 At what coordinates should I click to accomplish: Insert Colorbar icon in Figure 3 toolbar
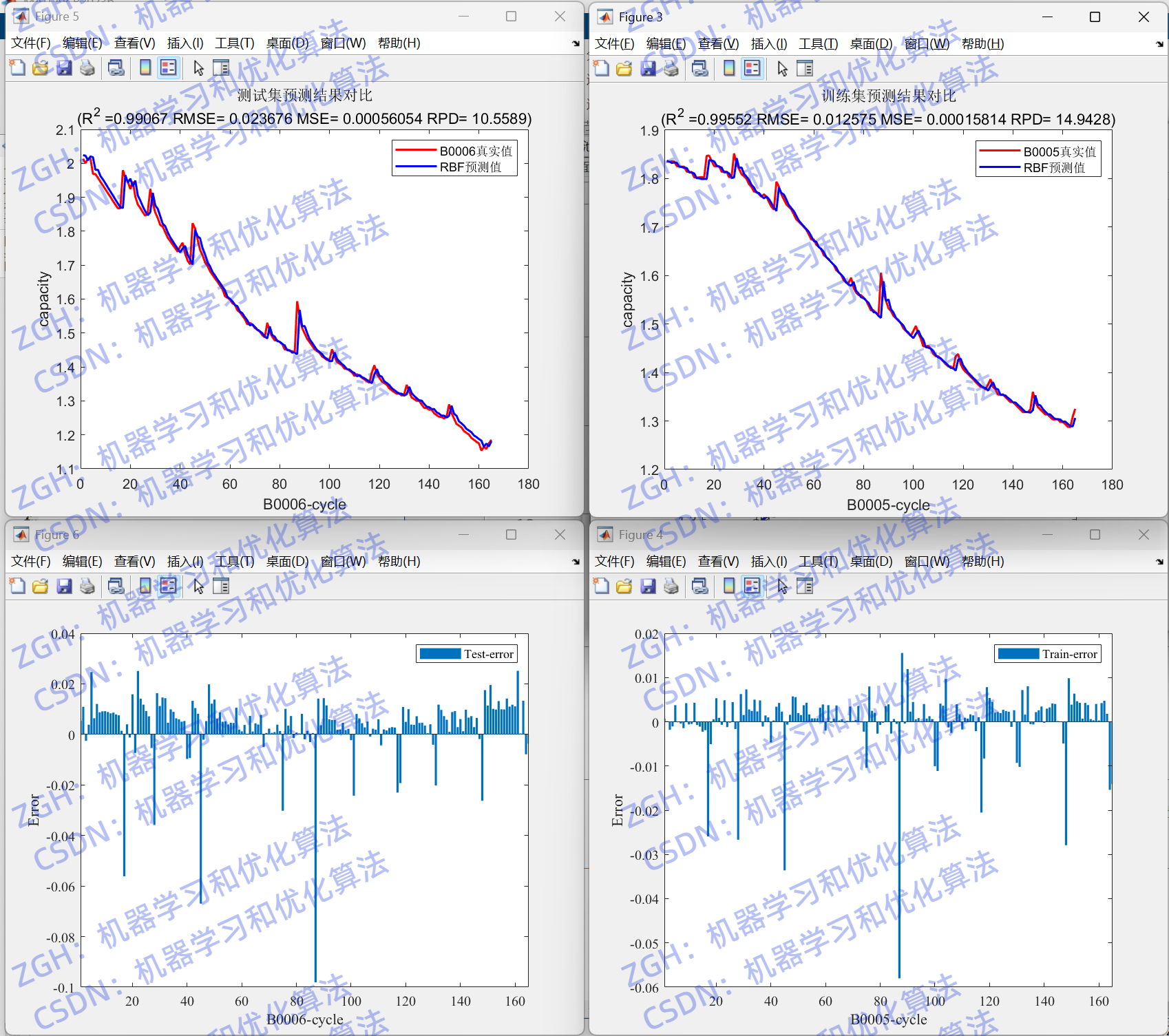coord(729,68)
